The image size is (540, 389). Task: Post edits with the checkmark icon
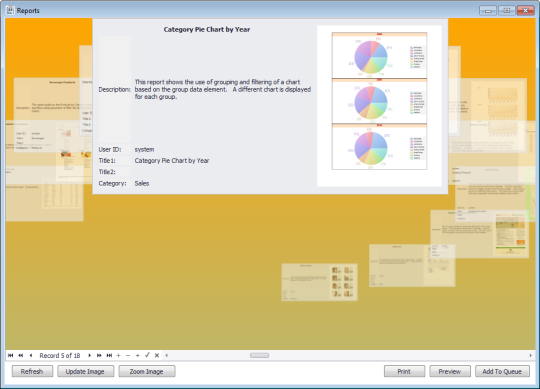click(147, 355)
